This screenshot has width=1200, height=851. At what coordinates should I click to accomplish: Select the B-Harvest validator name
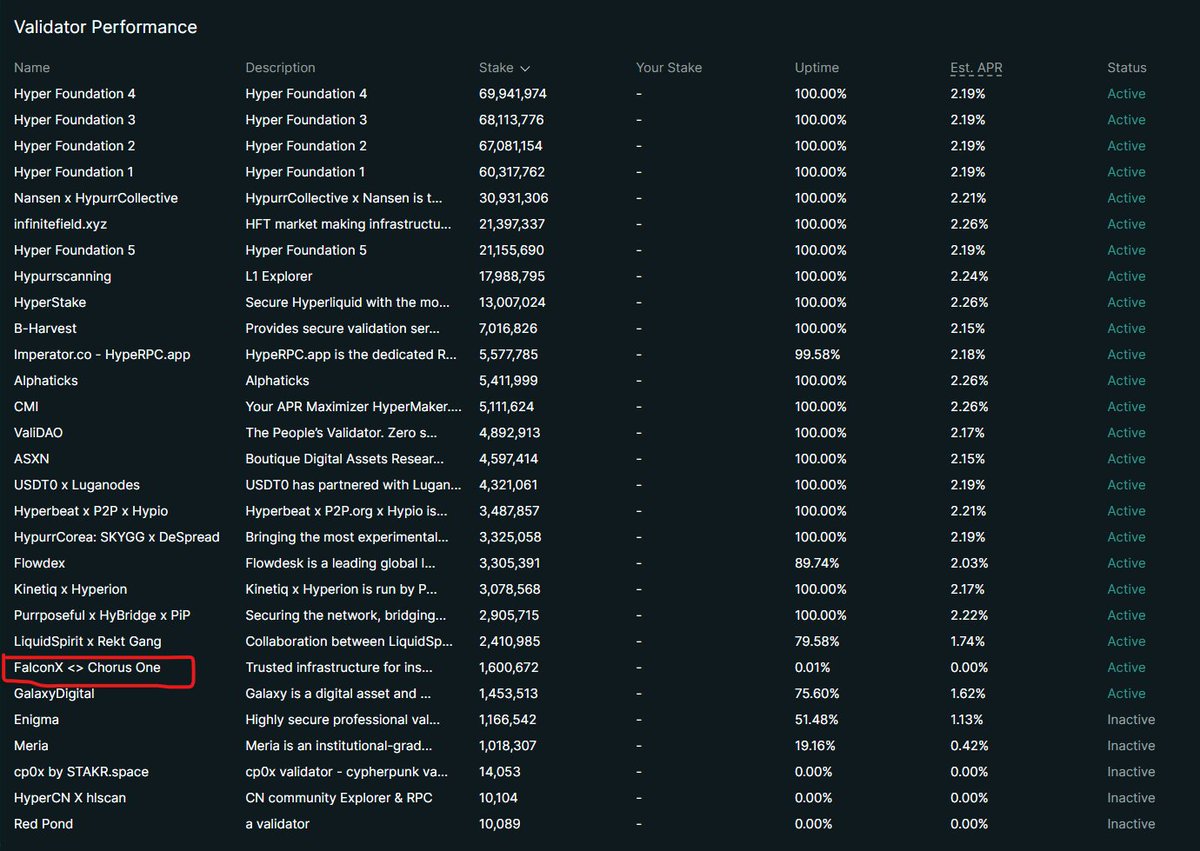tap(45, 328)
